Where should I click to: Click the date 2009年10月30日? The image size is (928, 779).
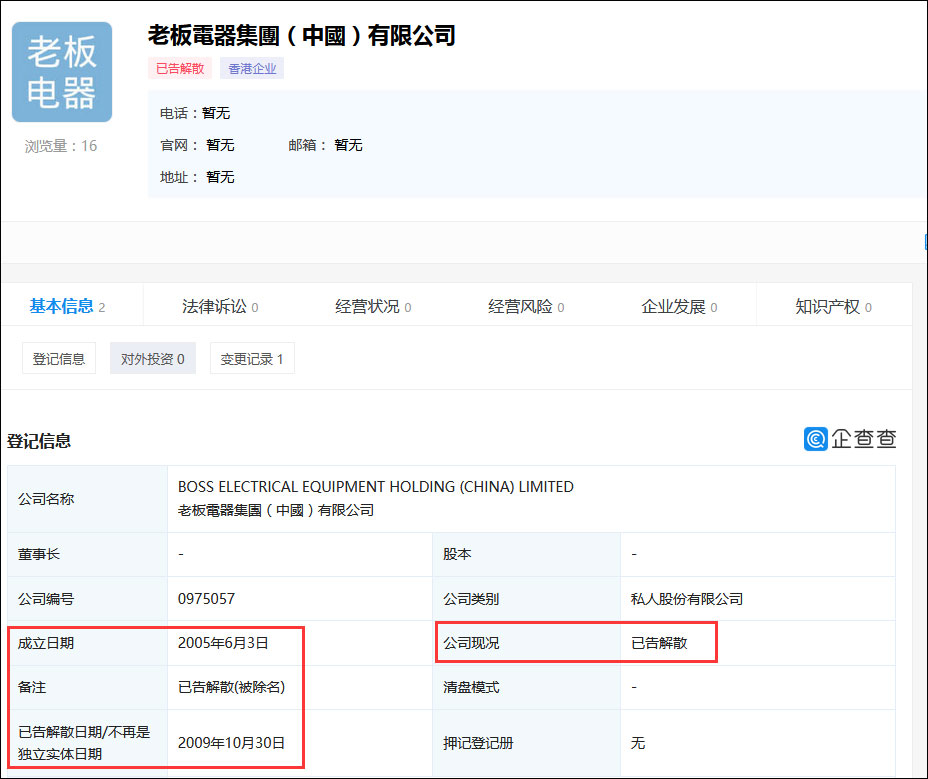(231, 743)
